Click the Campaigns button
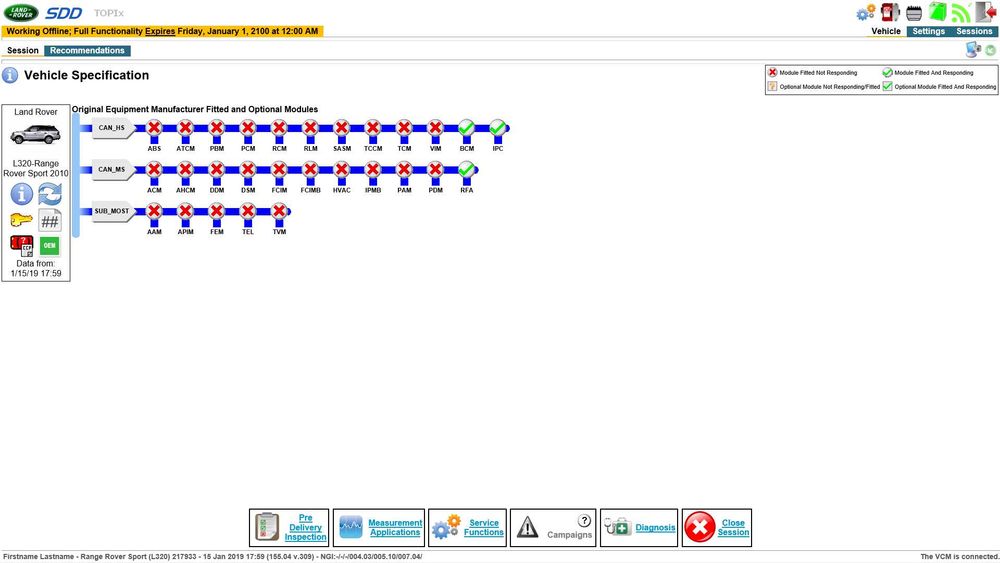The height and width of the screenshot is (563, 1000). (553, 527)
